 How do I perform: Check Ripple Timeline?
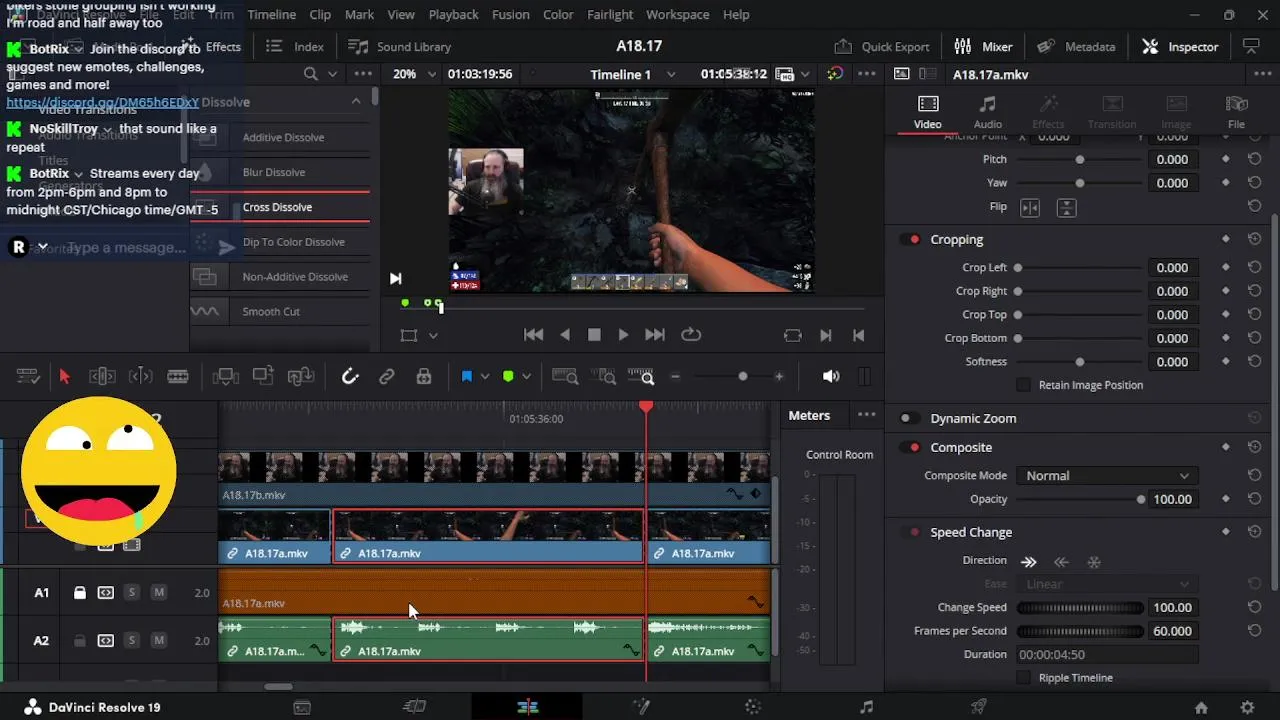click(1023, 678)
